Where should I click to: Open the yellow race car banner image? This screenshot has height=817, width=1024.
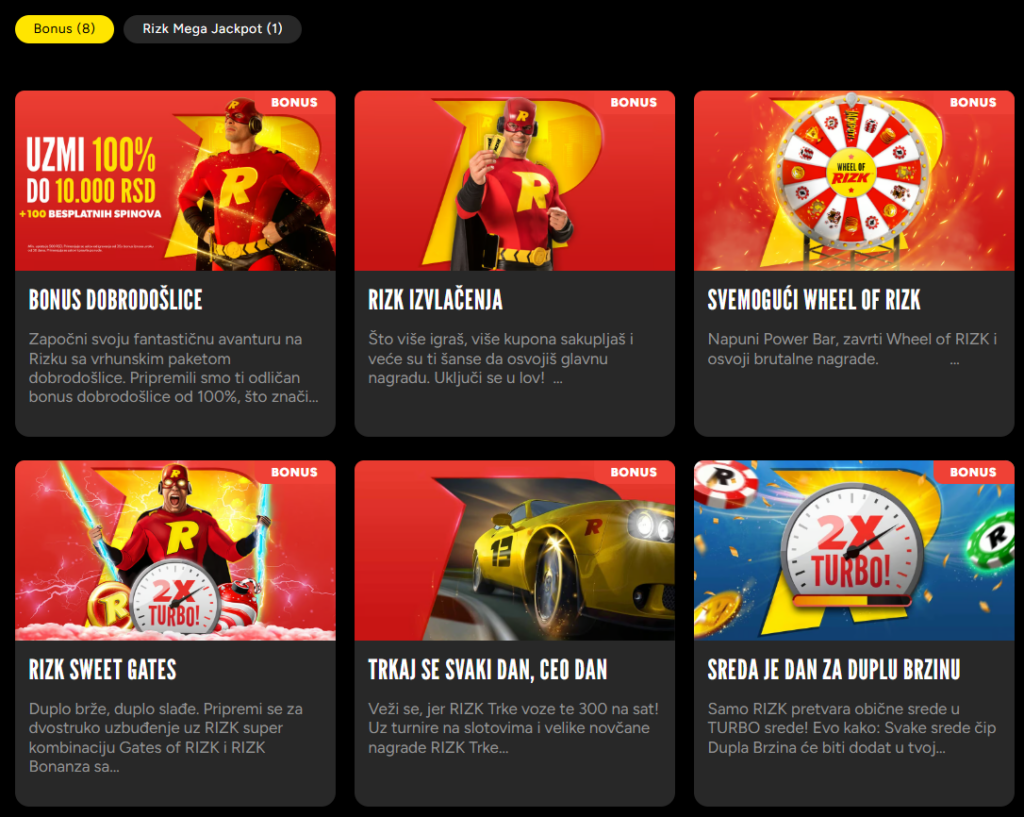coord(515,550)
